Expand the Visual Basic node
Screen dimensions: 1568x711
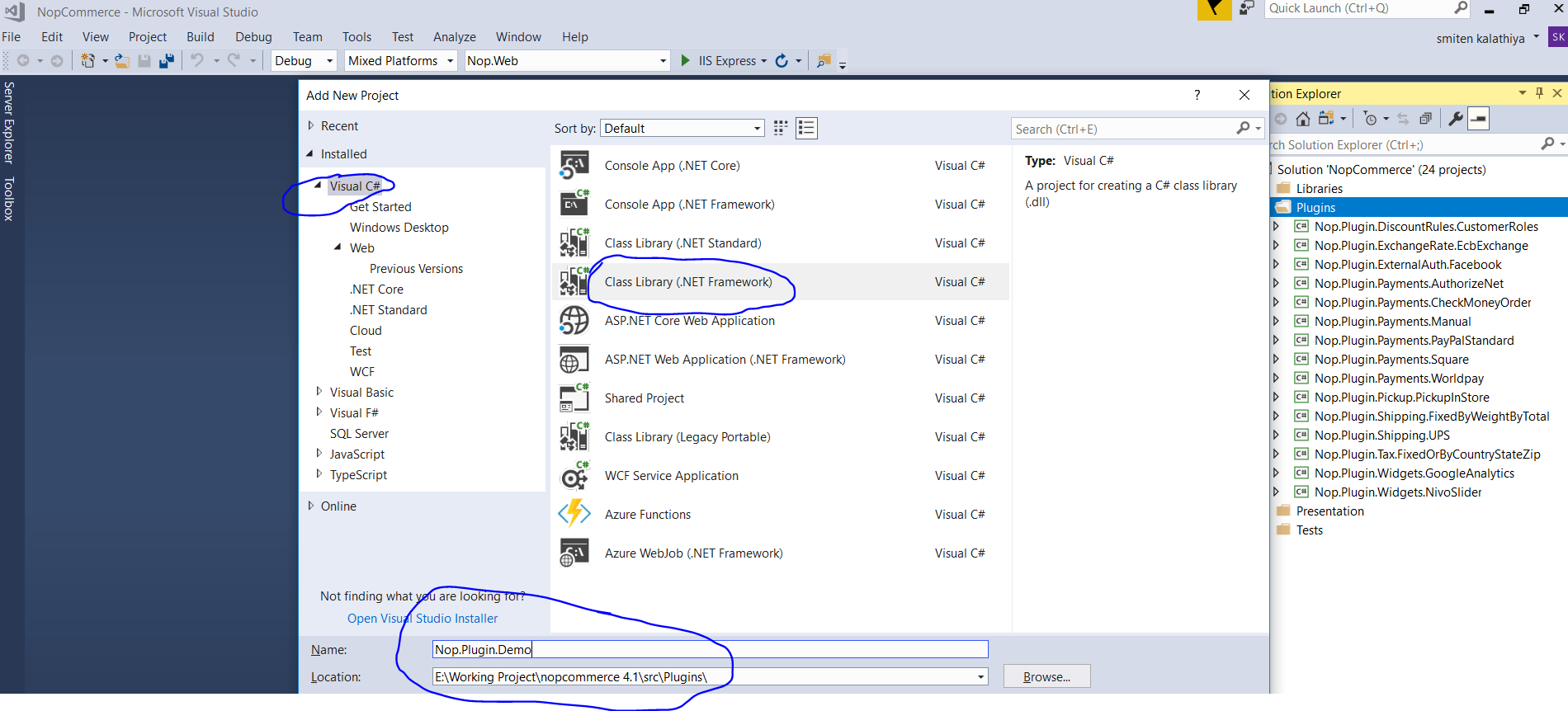coord(319,391)
